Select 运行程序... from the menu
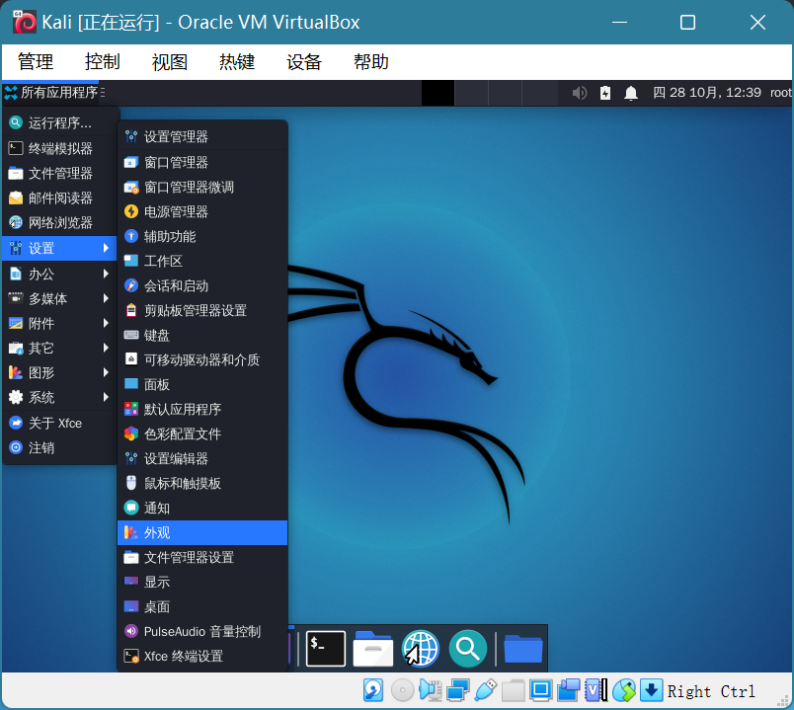Screen dimensions: 794x710 [60, 123]
